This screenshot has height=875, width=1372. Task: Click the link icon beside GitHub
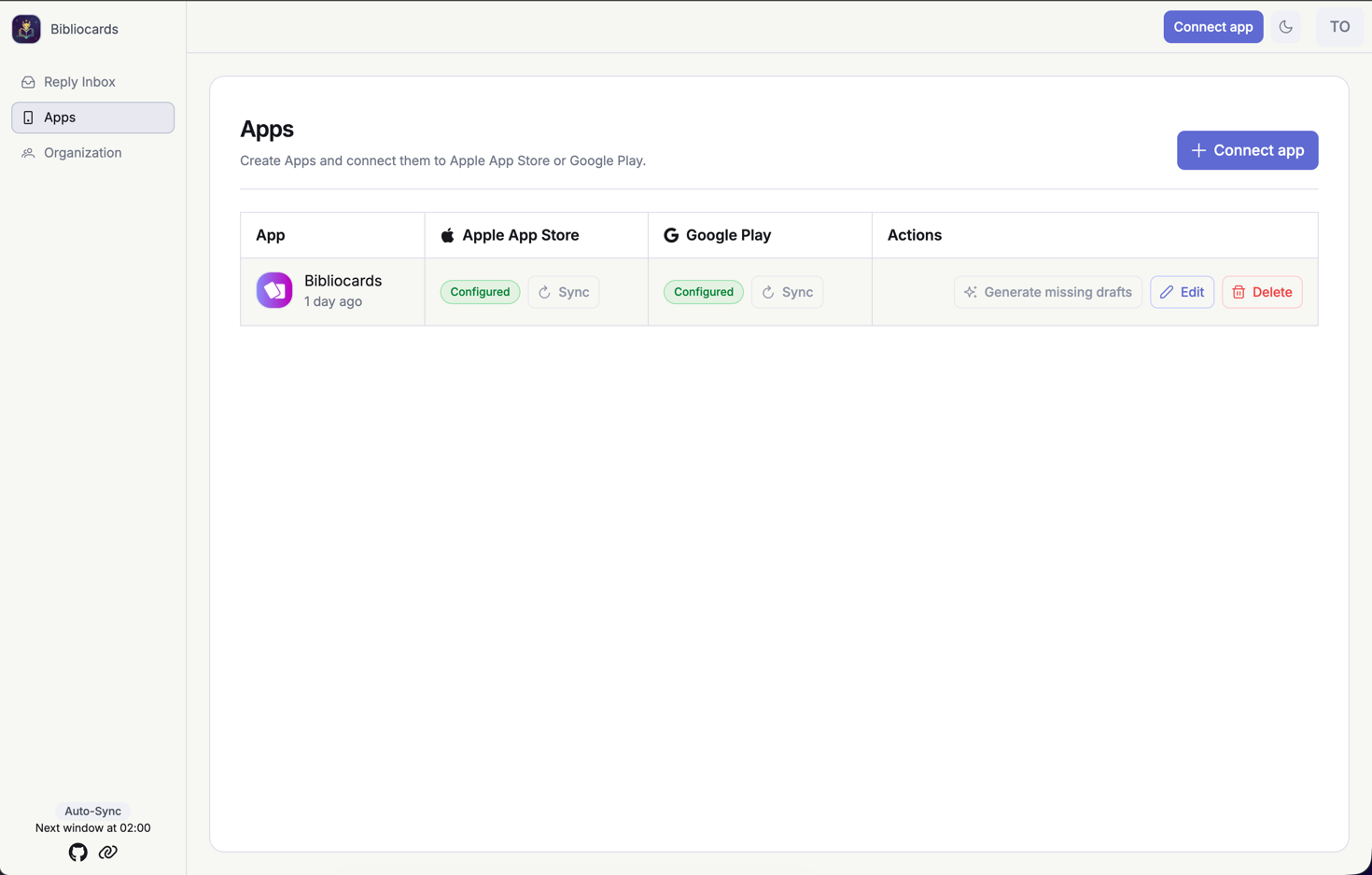point(108,853)
